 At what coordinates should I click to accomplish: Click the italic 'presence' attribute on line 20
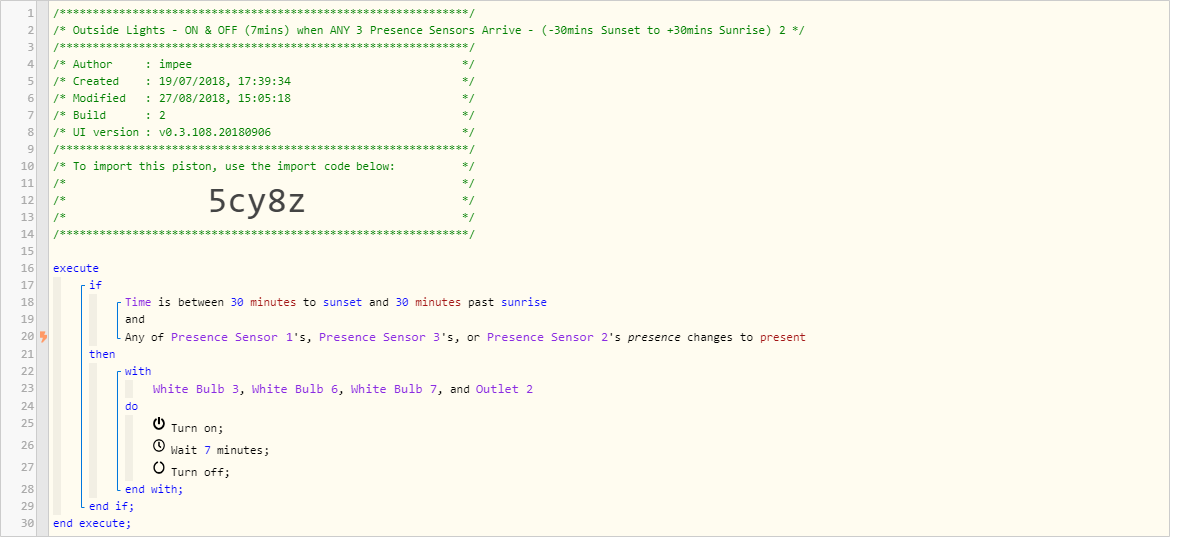click(x=654, y=337)
